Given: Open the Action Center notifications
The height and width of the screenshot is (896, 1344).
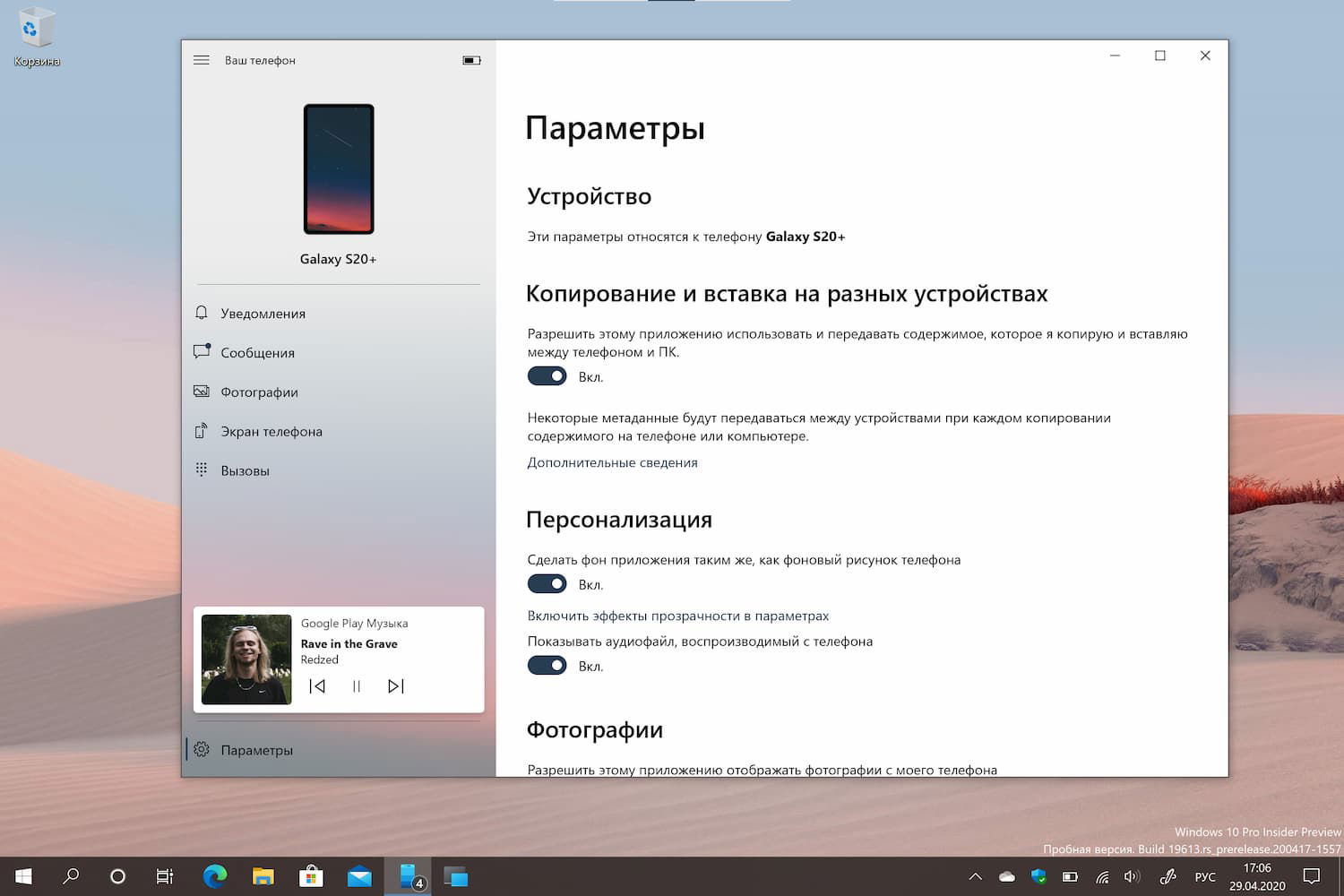Looking at the screenshot, I should pyautogui.click(x=1313, y=876).
